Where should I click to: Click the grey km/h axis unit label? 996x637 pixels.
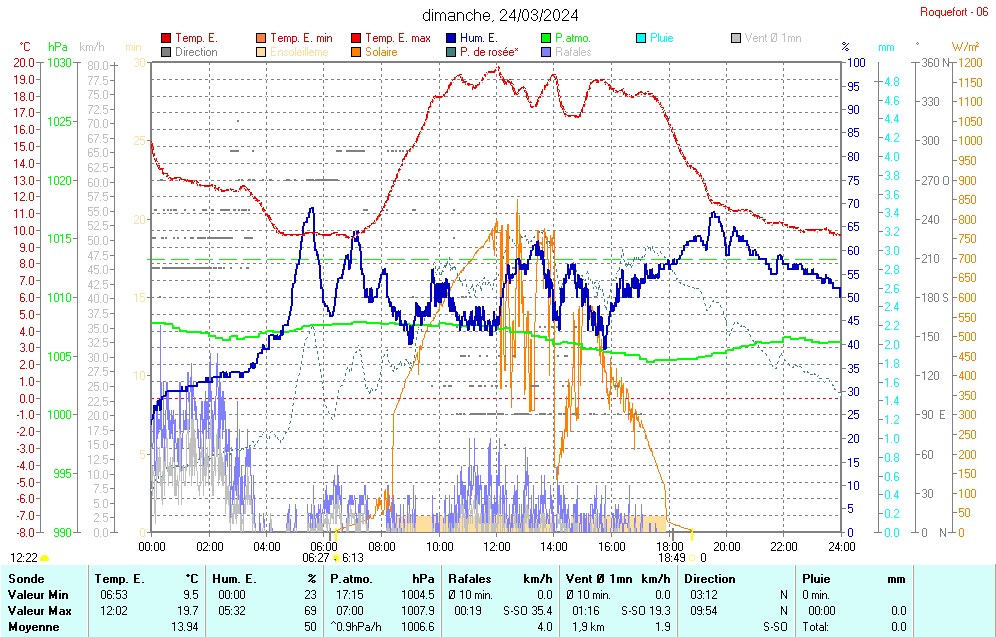click(x=92, y=47)
